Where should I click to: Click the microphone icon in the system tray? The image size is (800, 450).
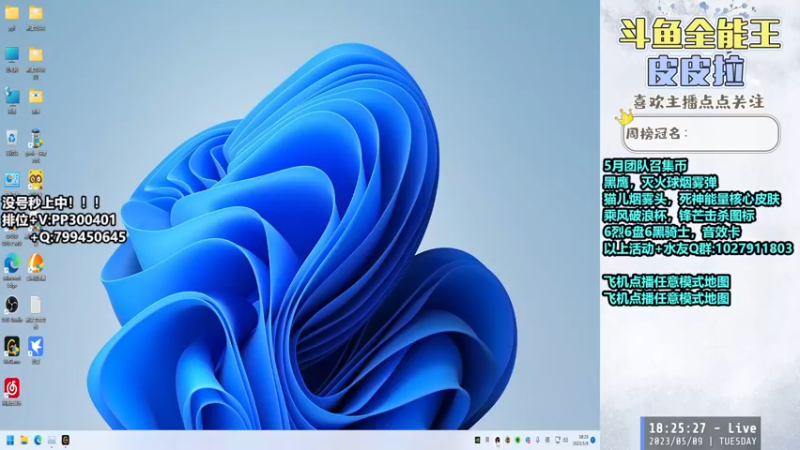pos(537,440)
